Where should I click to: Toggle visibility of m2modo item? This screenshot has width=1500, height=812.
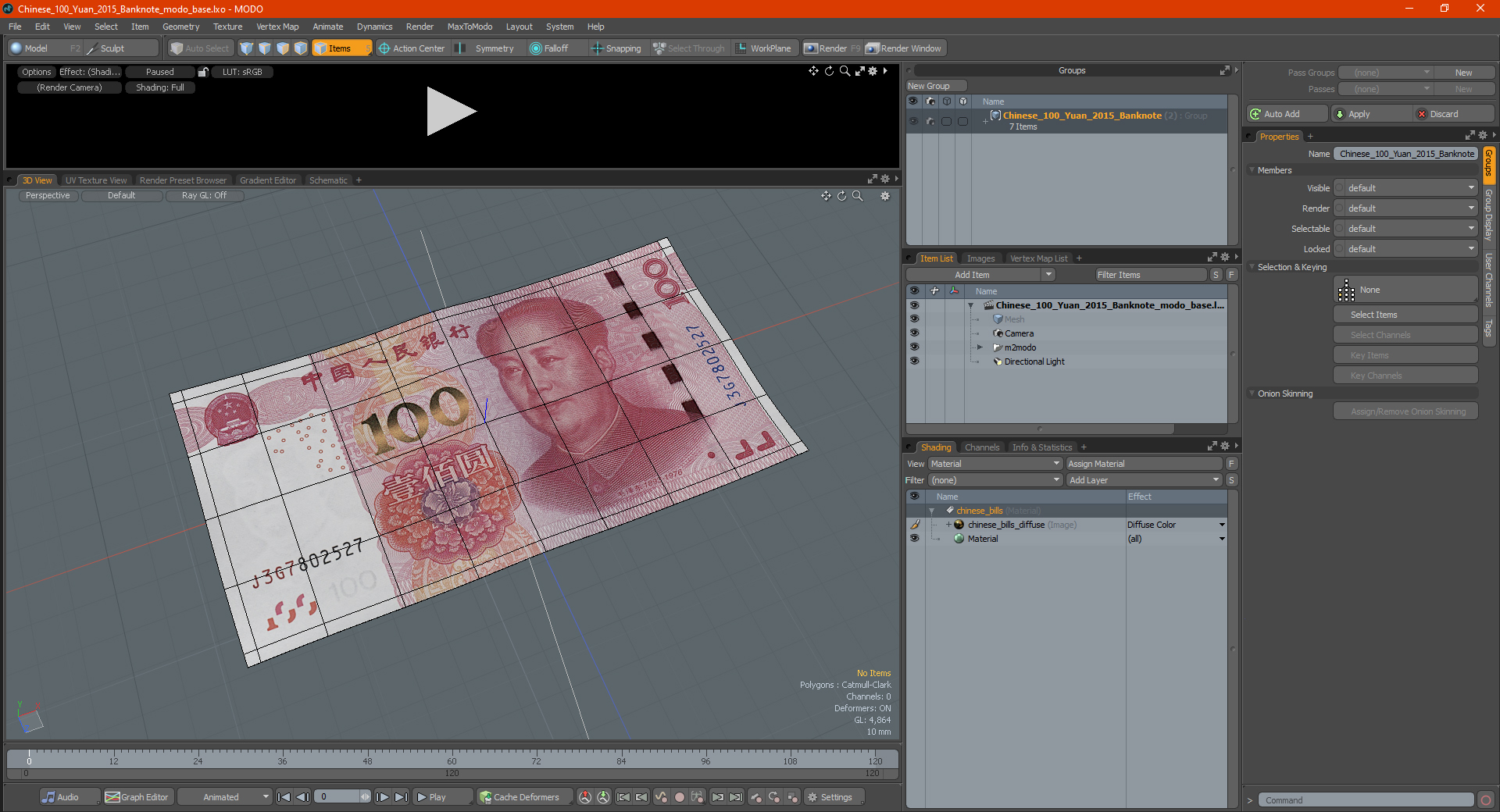pyautogui.click(x=914, y=347)
